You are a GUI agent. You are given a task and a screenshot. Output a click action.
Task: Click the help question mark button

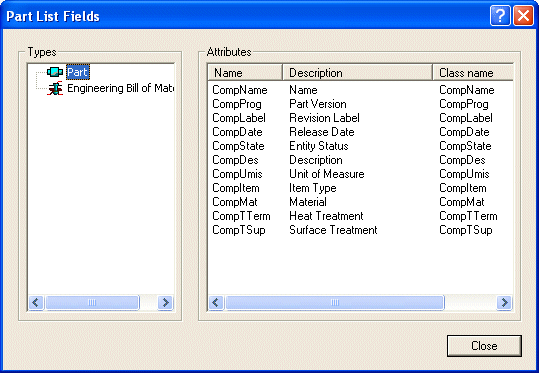click(x=500, y=15)
